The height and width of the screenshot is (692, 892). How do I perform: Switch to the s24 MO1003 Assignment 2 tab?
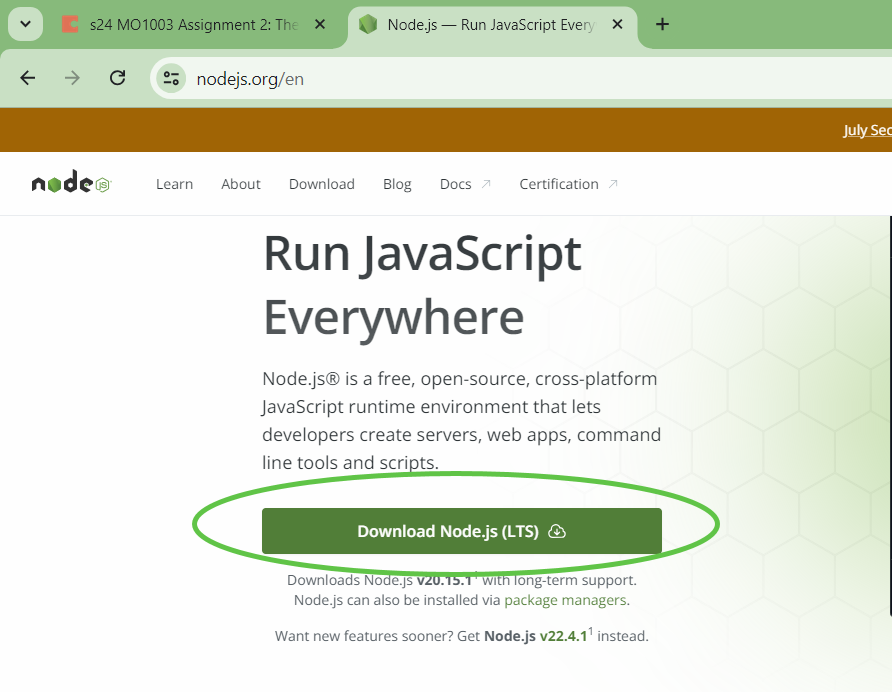click(193, 24)
